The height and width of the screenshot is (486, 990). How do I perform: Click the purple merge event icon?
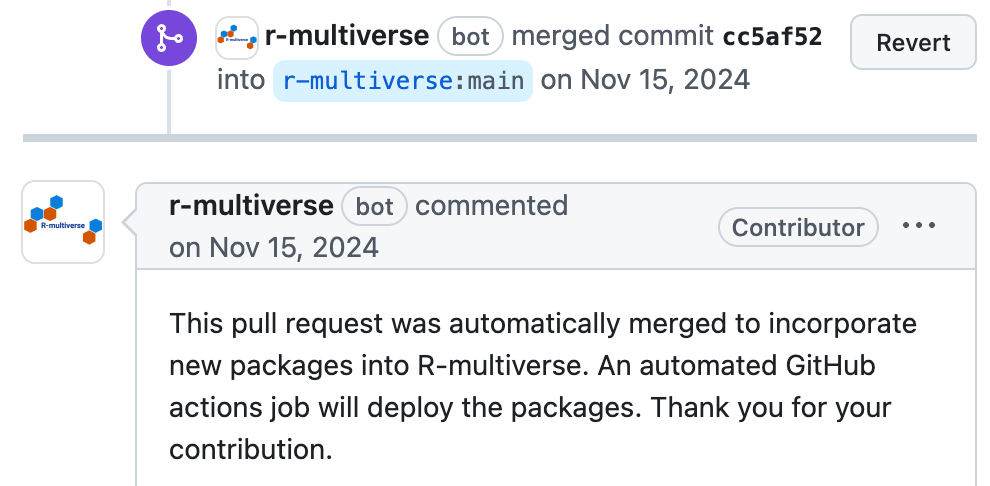pyautogui.click(x=169, y=38)
